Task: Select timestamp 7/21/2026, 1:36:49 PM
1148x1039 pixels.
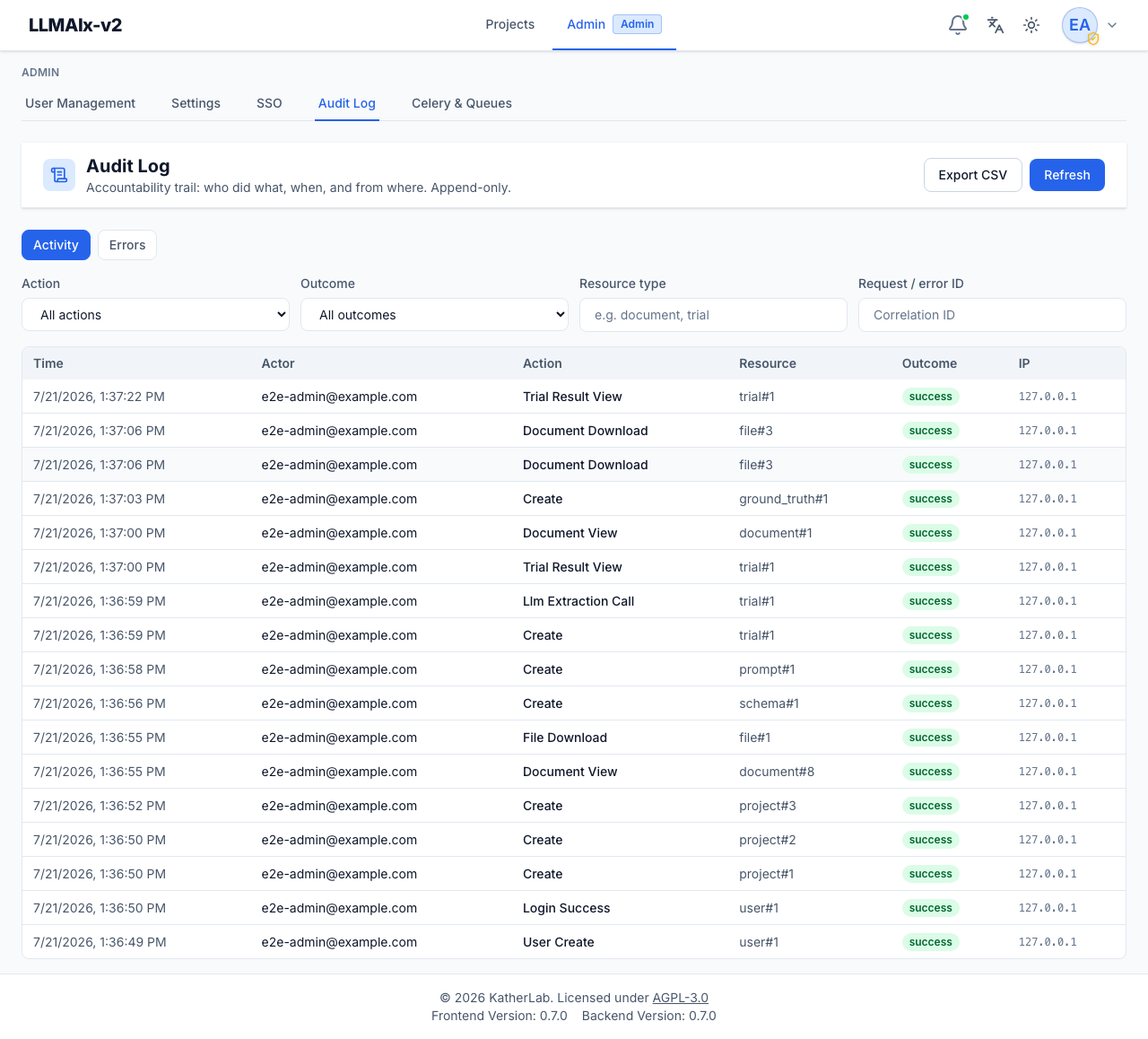Action: click(100, 942)
